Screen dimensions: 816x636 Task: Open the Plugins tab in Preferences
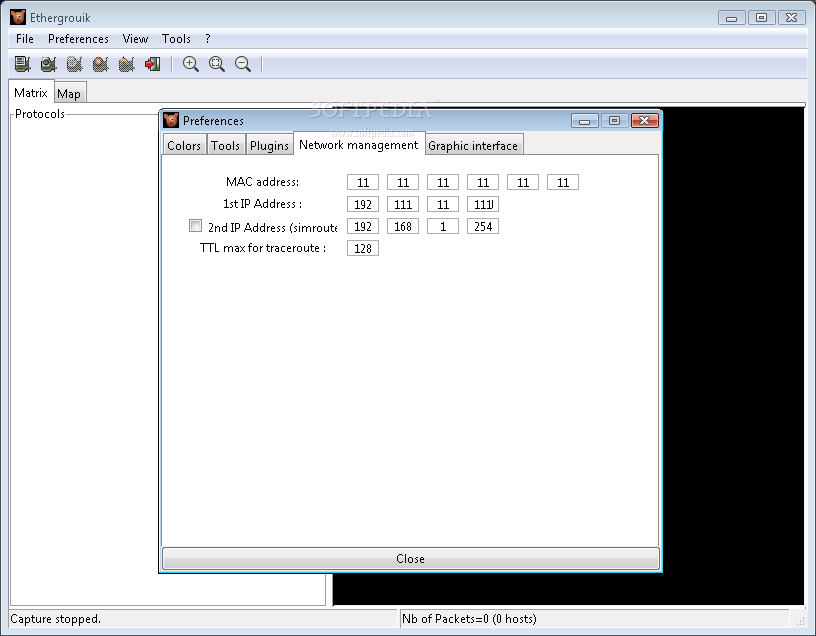coord(269,145)
